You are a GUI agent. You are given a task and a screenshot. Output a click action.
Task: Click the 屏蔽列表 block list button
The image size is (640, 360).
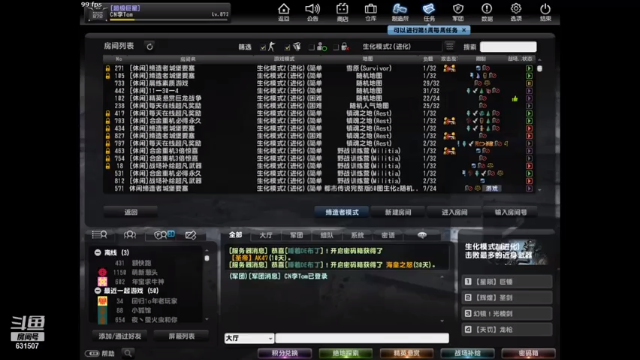[x=182, y=336]
